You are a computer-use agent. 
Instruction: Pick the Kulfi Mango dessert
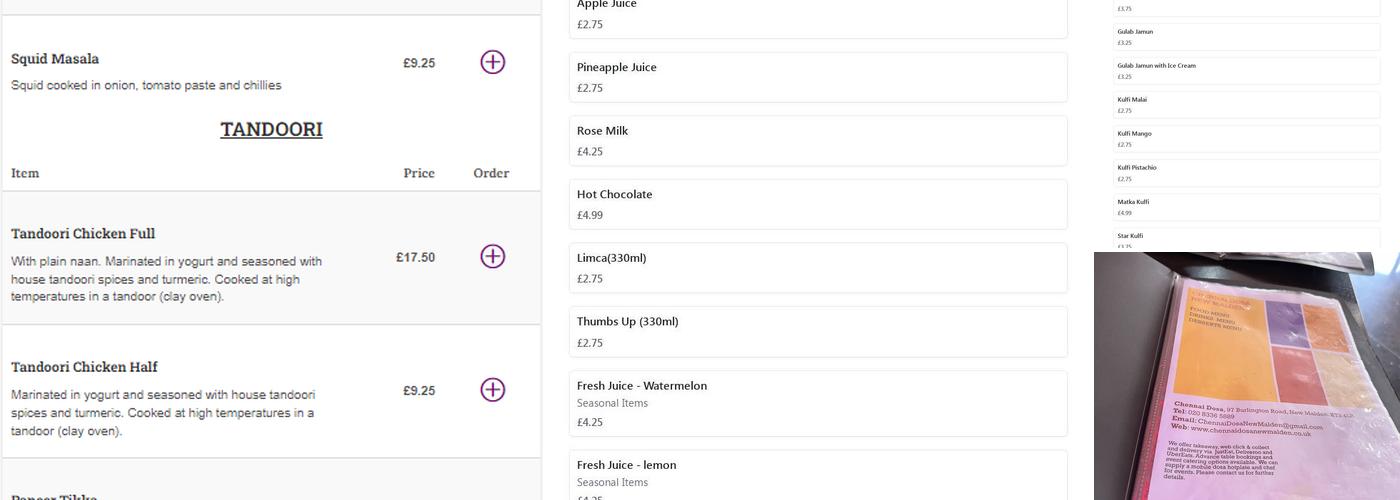1246,139
